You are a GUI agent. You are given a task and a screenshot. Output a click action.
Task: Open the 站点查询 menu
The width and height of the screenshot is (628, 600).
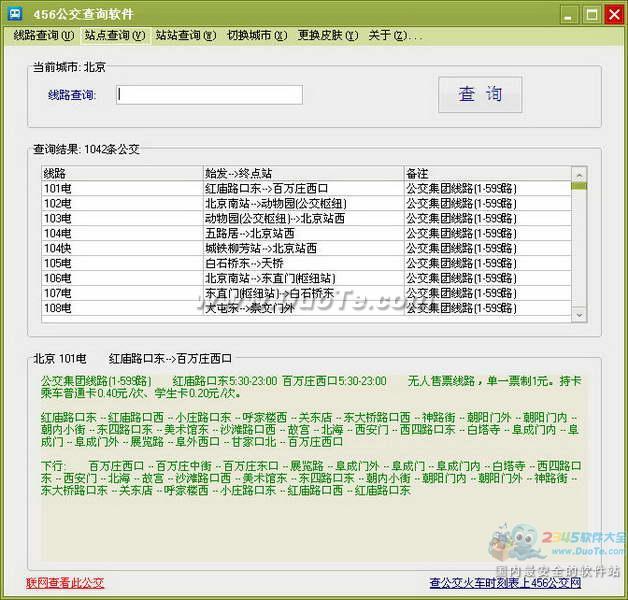point(115,36)
